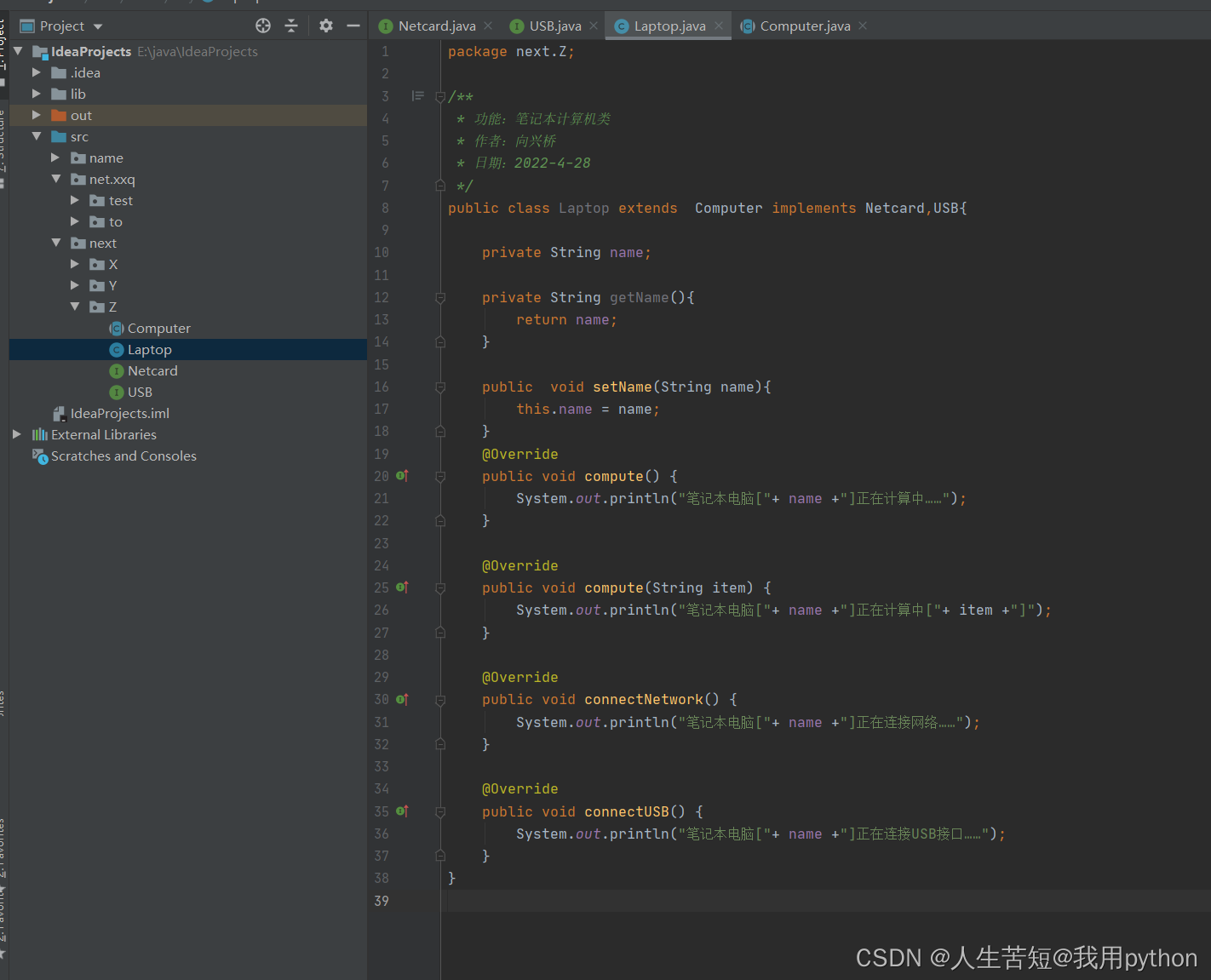The width and height of the screenshot is (1211, 980).
Task: Switch to the Netcard.java tab
Action: [x=437, y=26]
